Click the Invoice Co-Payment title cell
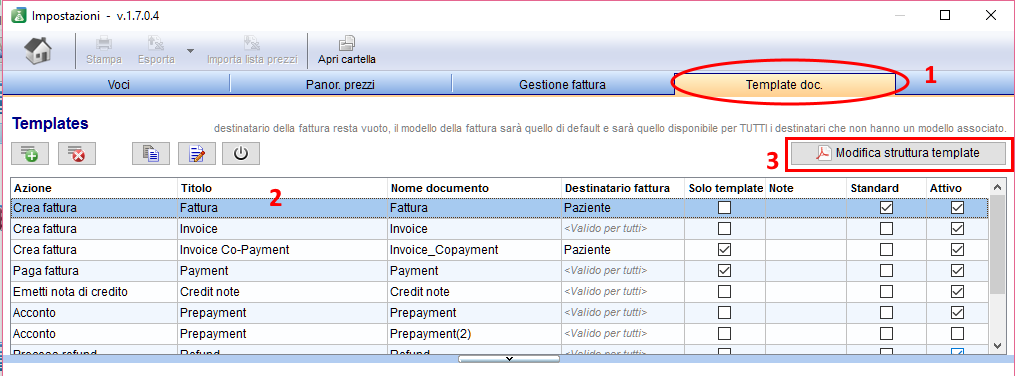 click(282, 250)
